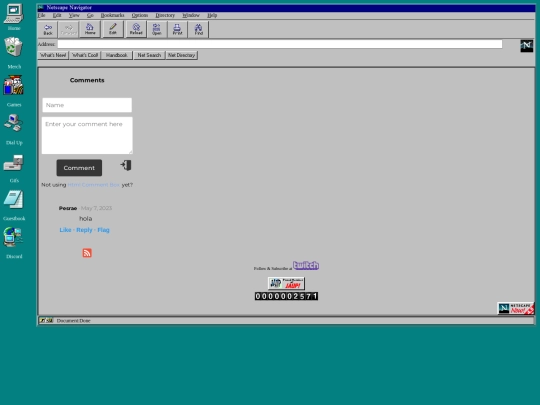Click the Forward toolbar button

(x=69, y=29)
